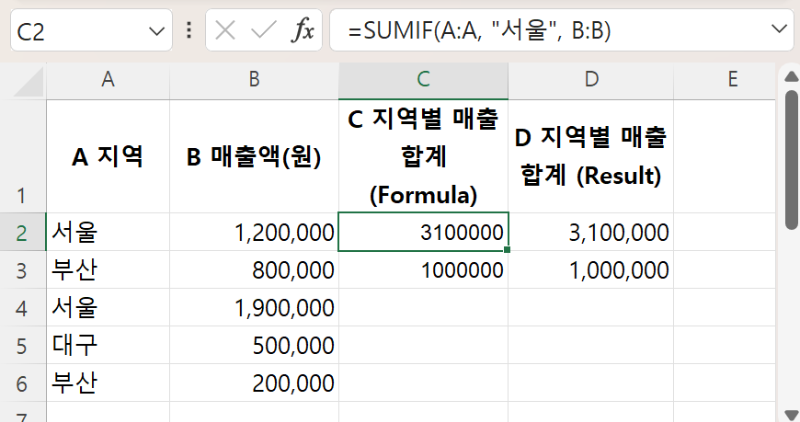Click the vertical scrollbar thumb
Image resolution: width=800 pixels, height=422 pixels.
tap(791, 159)
